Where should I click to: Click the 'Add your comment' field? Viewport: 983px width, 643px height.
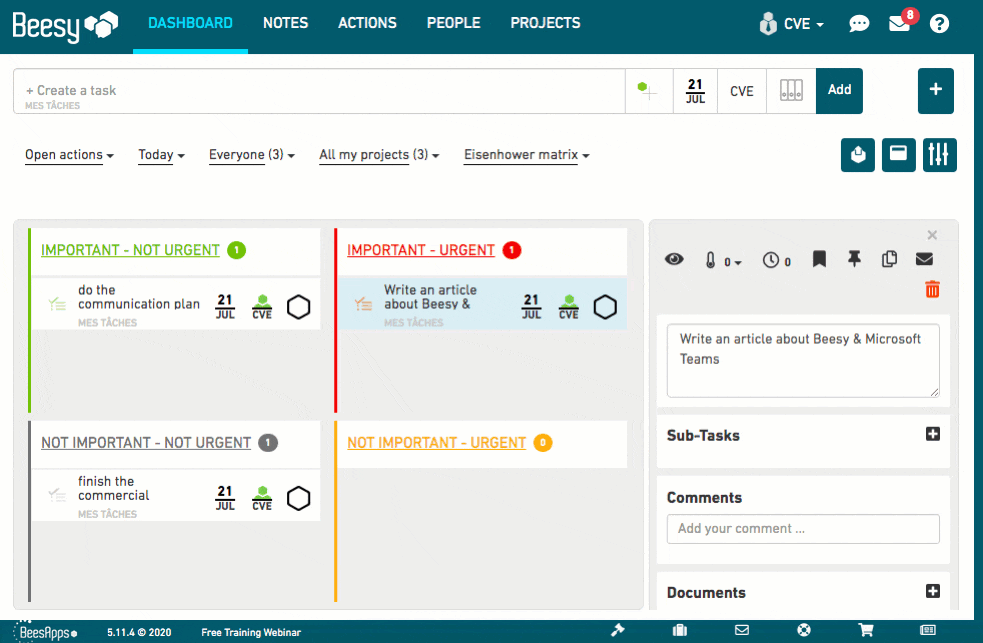click(803, 528)
